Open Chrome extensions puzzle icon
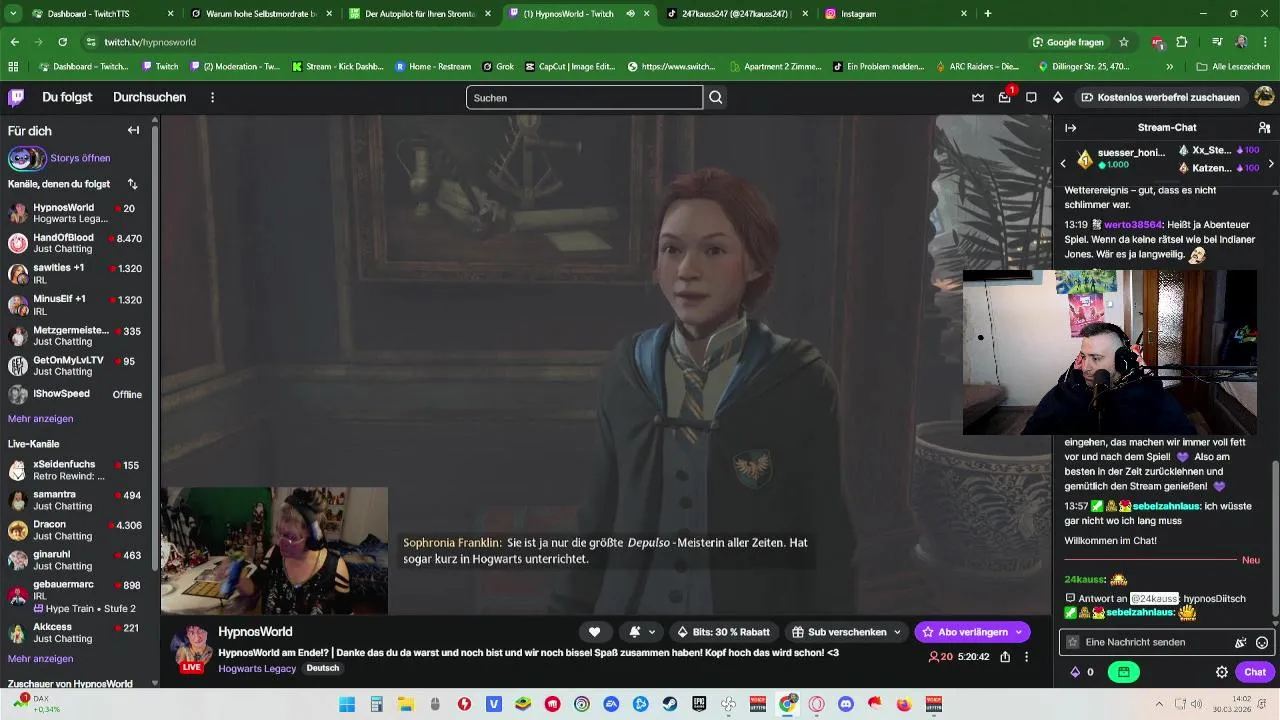Screen dimensions: 1280x720 (x=1182, y=42)
